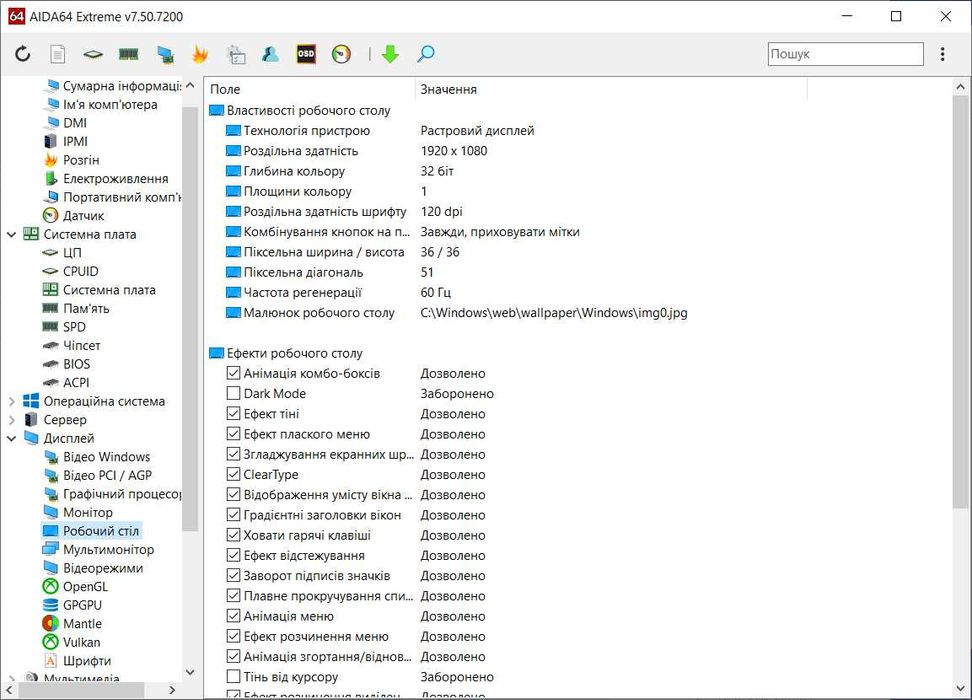
Task: Select the Vulkan tree item
Action: 81,642
